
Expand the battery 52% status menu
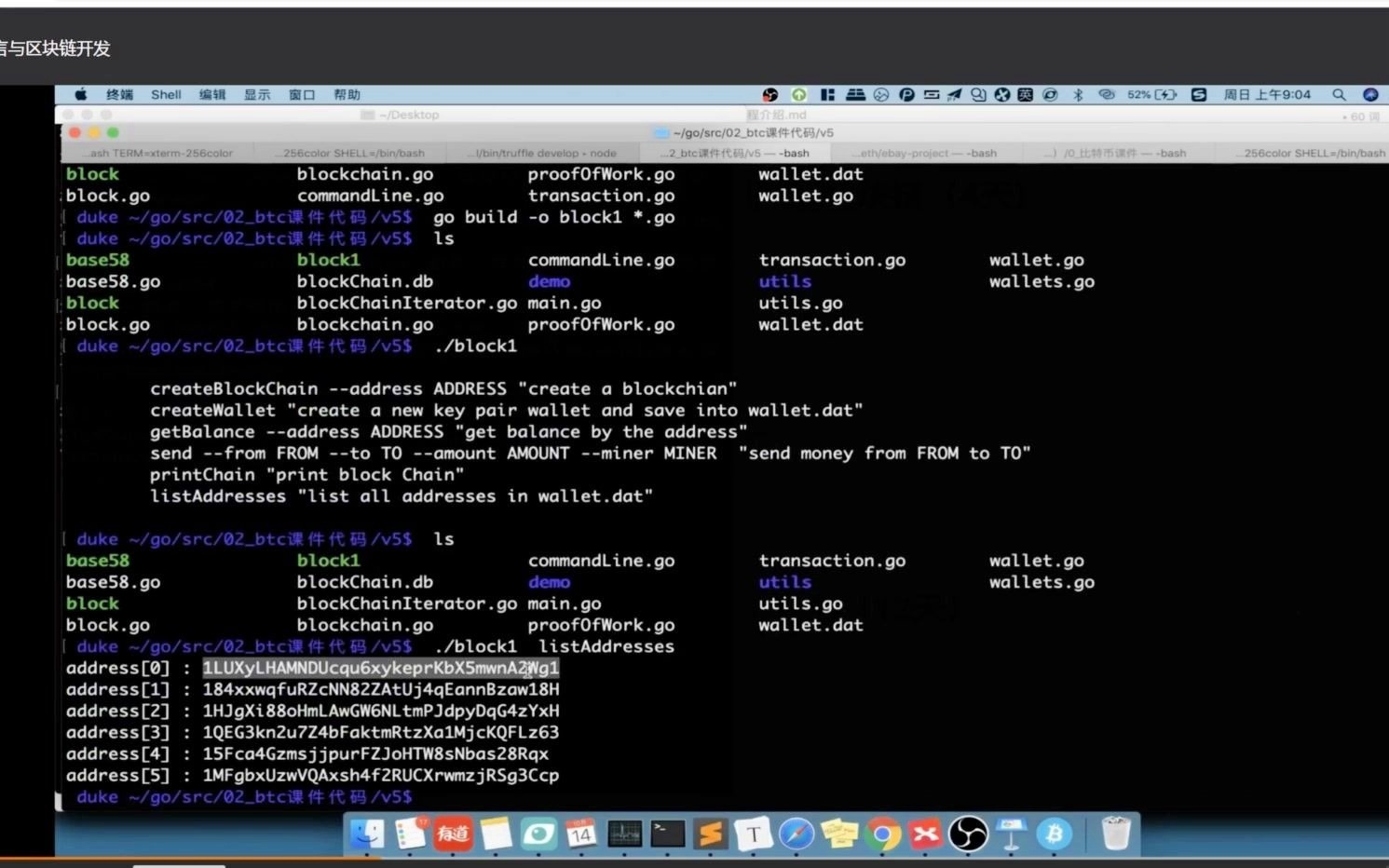pos(1151,95)
